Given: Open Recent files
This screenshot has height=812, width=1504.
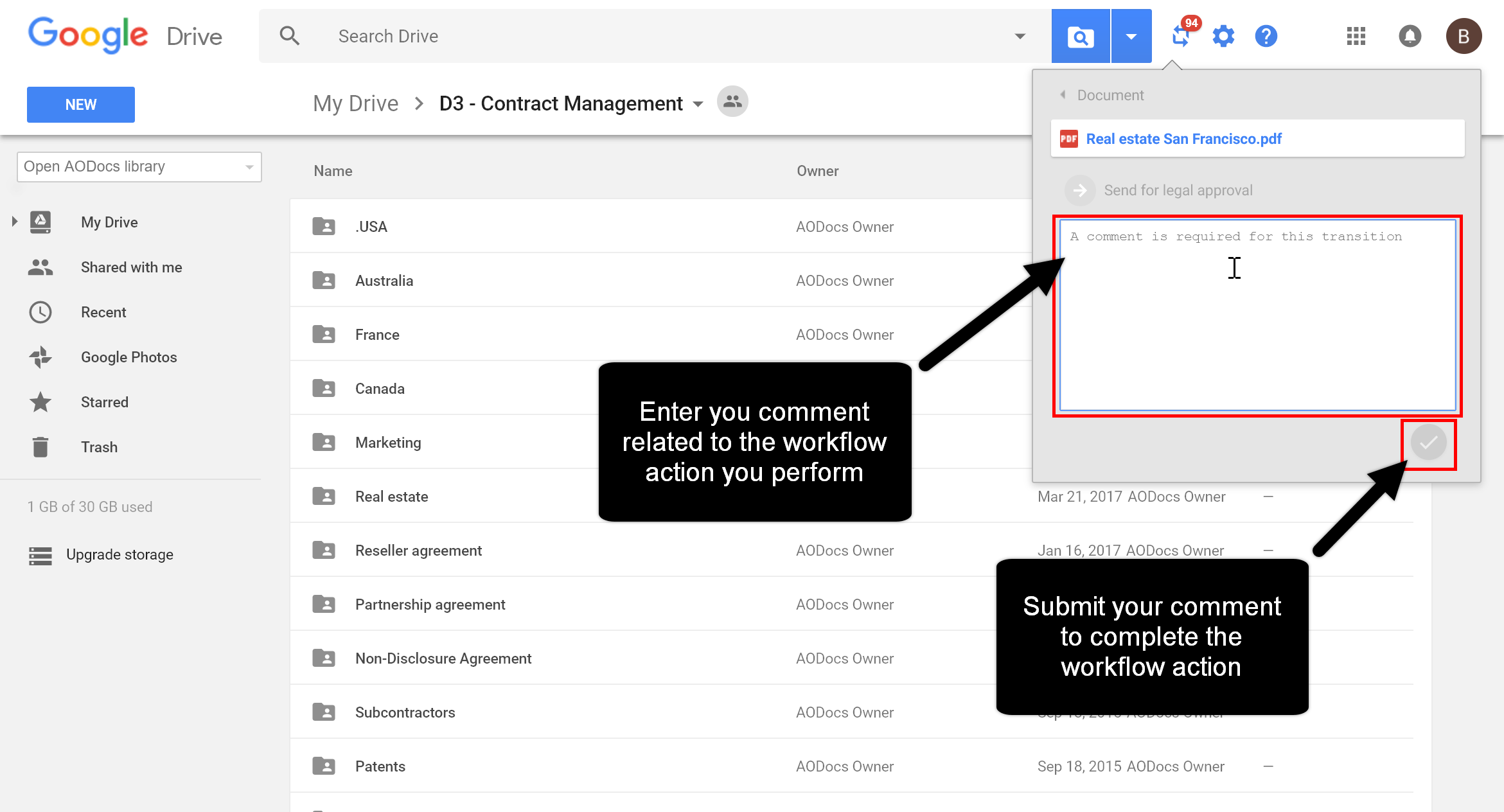Looking at the screenshot, I should point(103,312).
